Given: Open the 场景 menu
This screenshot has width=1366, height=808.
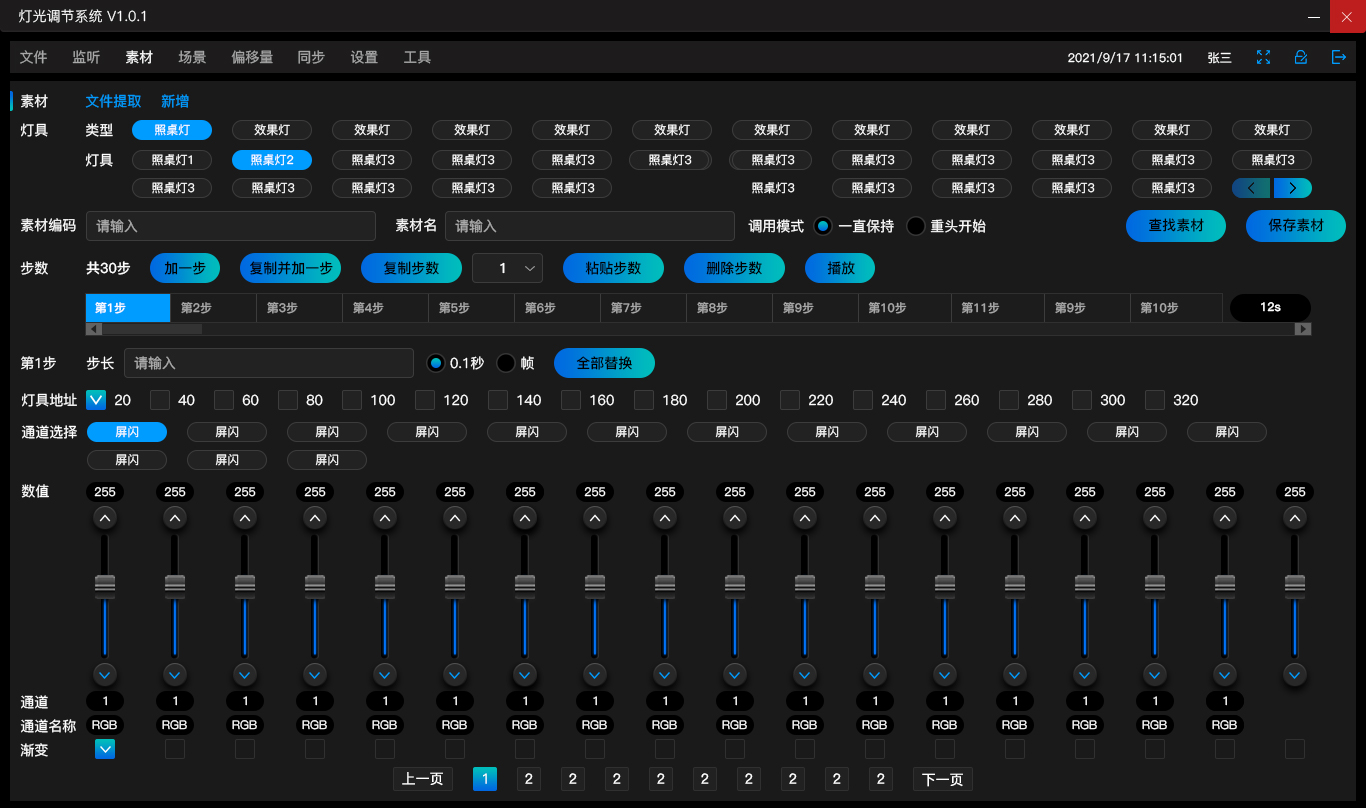Looking at the screenshot, I should click(x=192, y=58).
